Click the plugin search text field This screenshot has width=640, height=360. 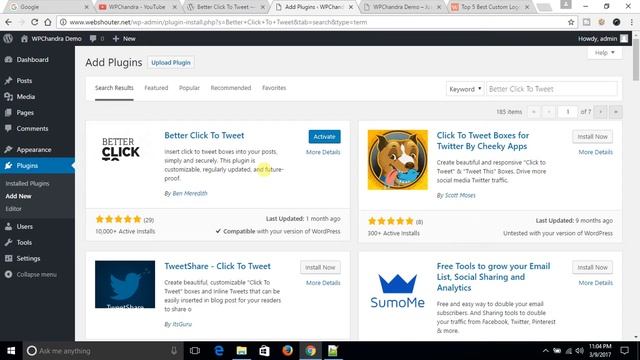[x=552, y=89]
